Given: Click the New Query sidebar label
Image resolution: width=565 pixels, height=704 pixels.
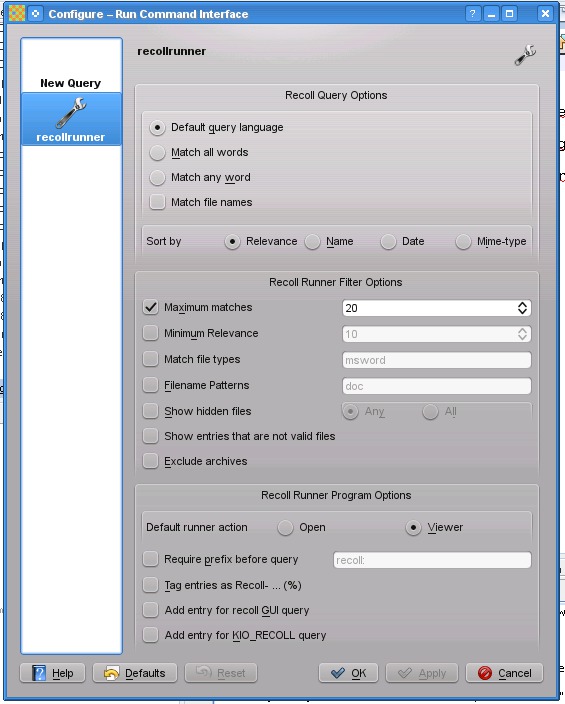Looking at the screenshot, I should click(x=71, y=83).
